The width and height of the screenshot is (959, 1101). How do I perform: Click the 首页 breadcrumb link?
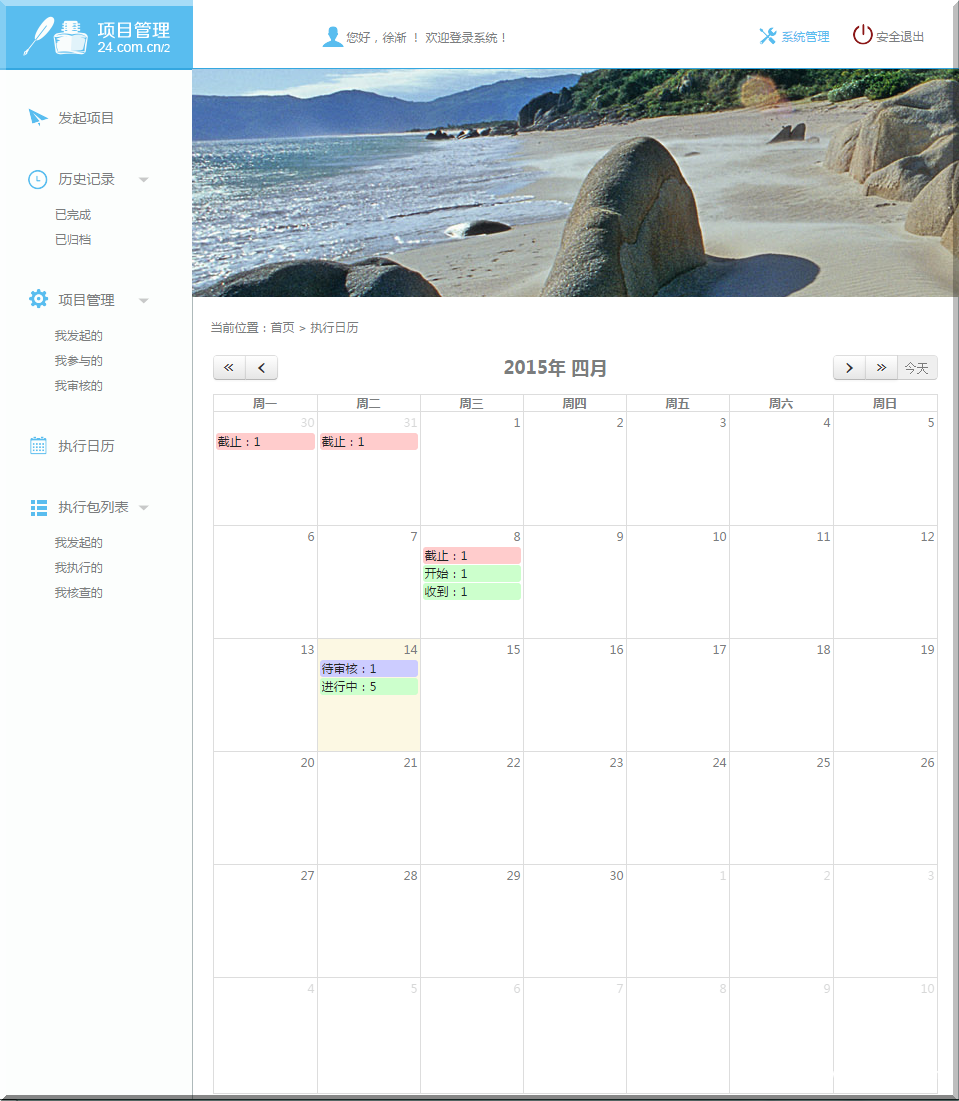tap(282, 328)
